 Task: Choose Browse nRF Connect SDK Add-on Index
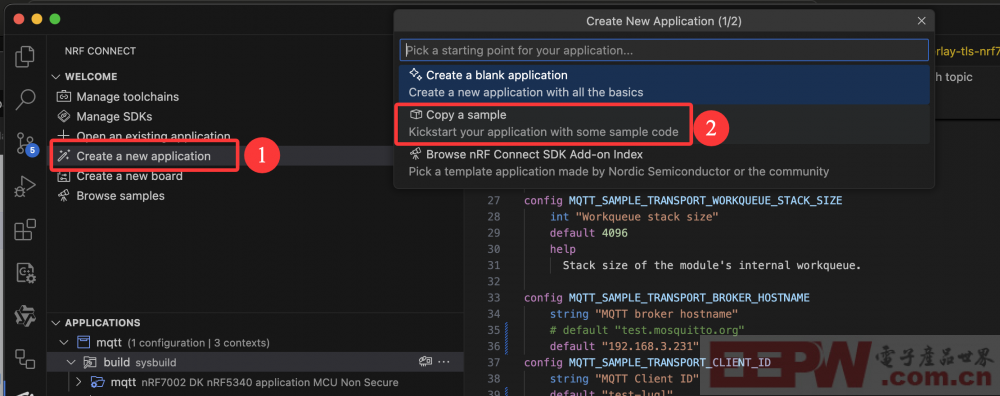point(664,163)
